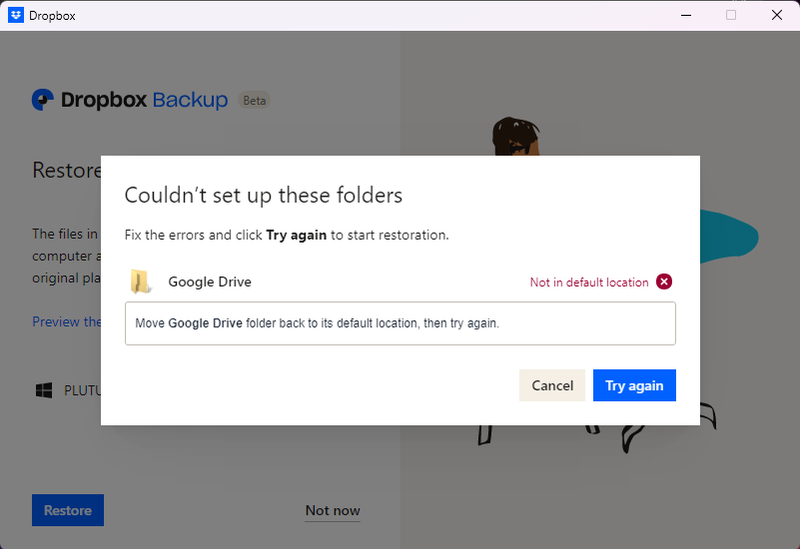Click the "Not in default location" error text
800x549 pixels.
coord(589,282)
